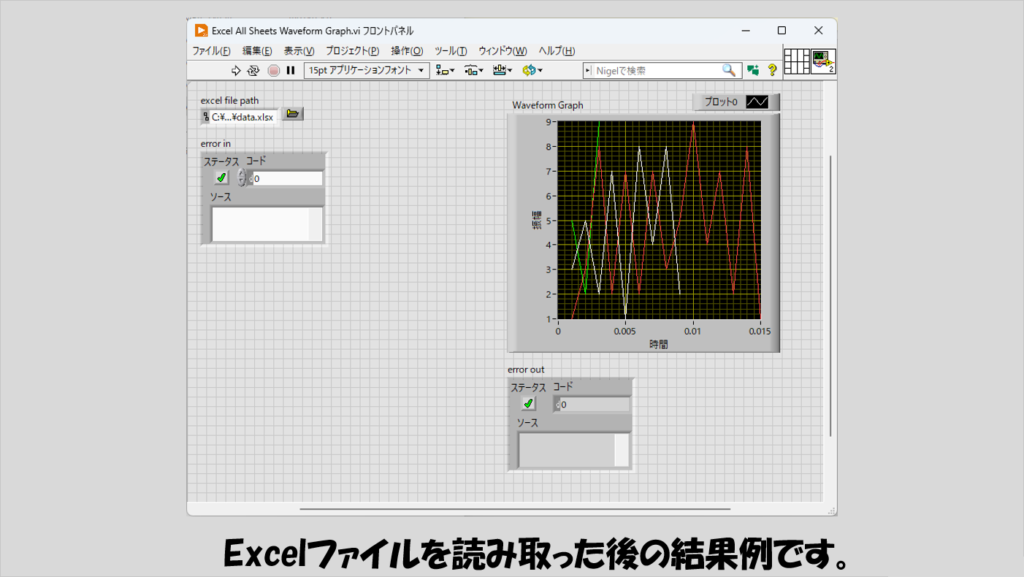Viewport: 1024px width, 577px height.
Task: Click the error in source text box
Action: [267, 224]
